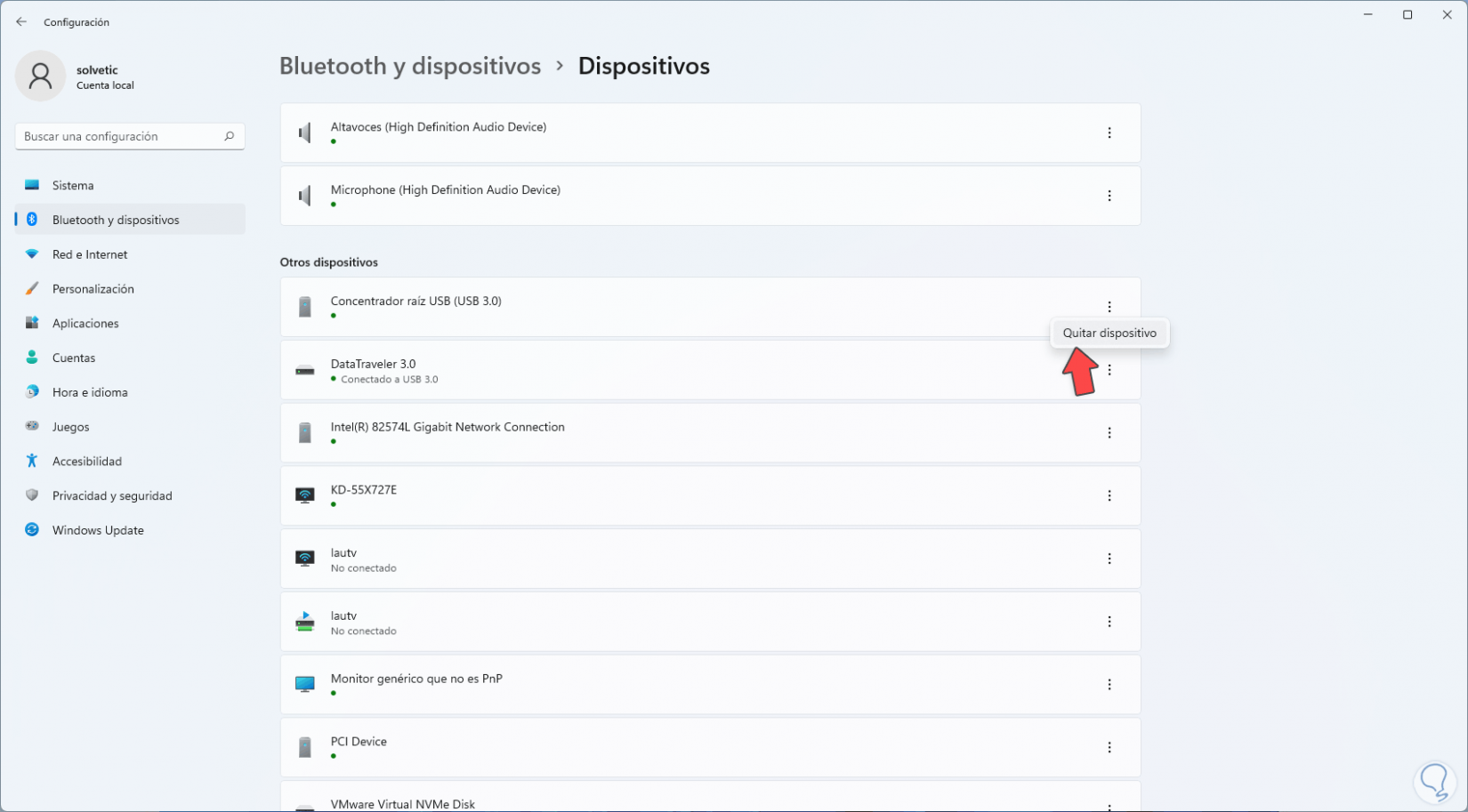Screen dimensions: 1468x812
Task: Go back to Bluetooth y dispositivos breadcrumb
Action: pos(410,67)
